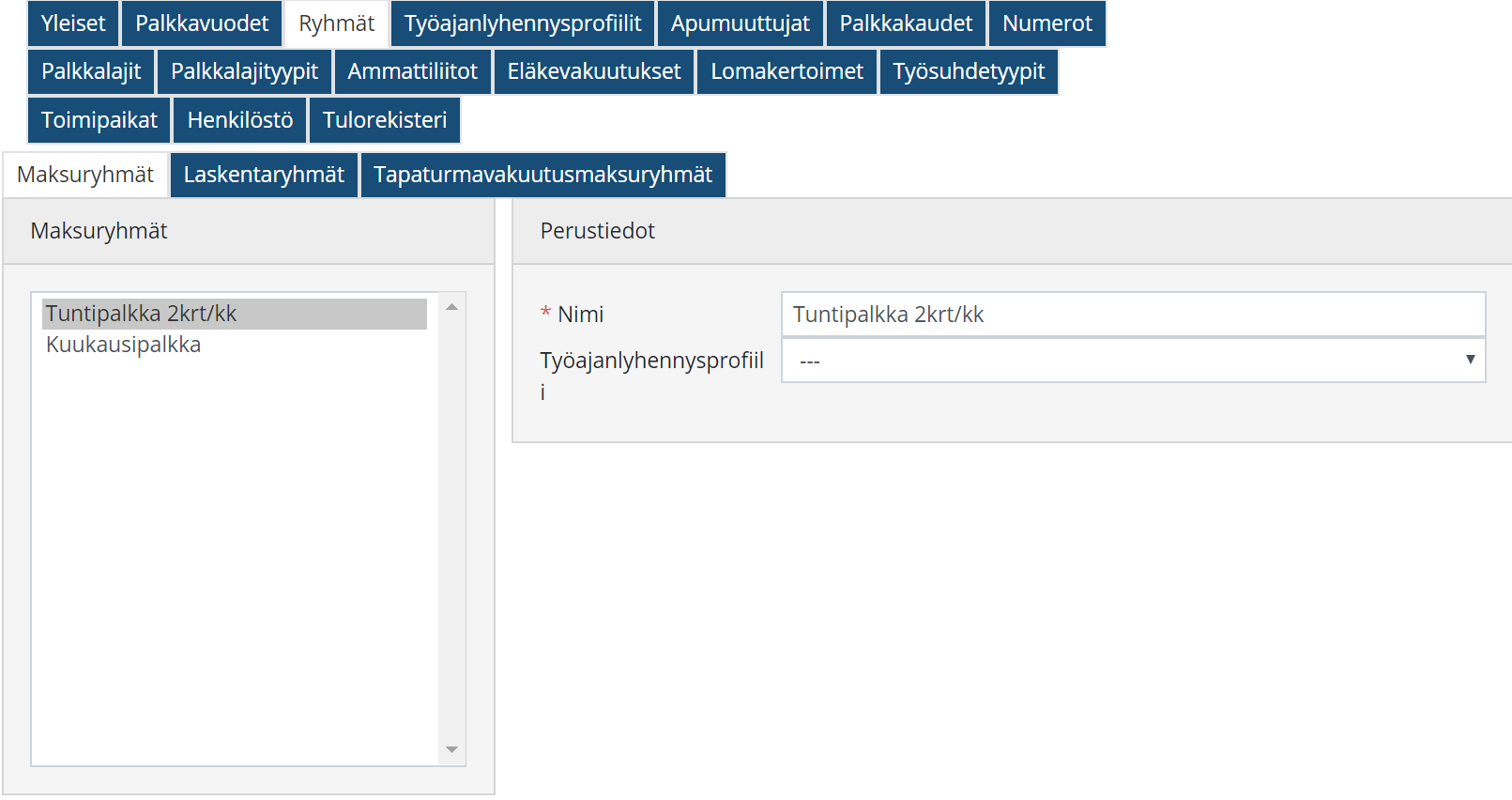Select the Tulorekisteri tab
Viewport: 1512px width, 800px height.
(x=385, y=120)
